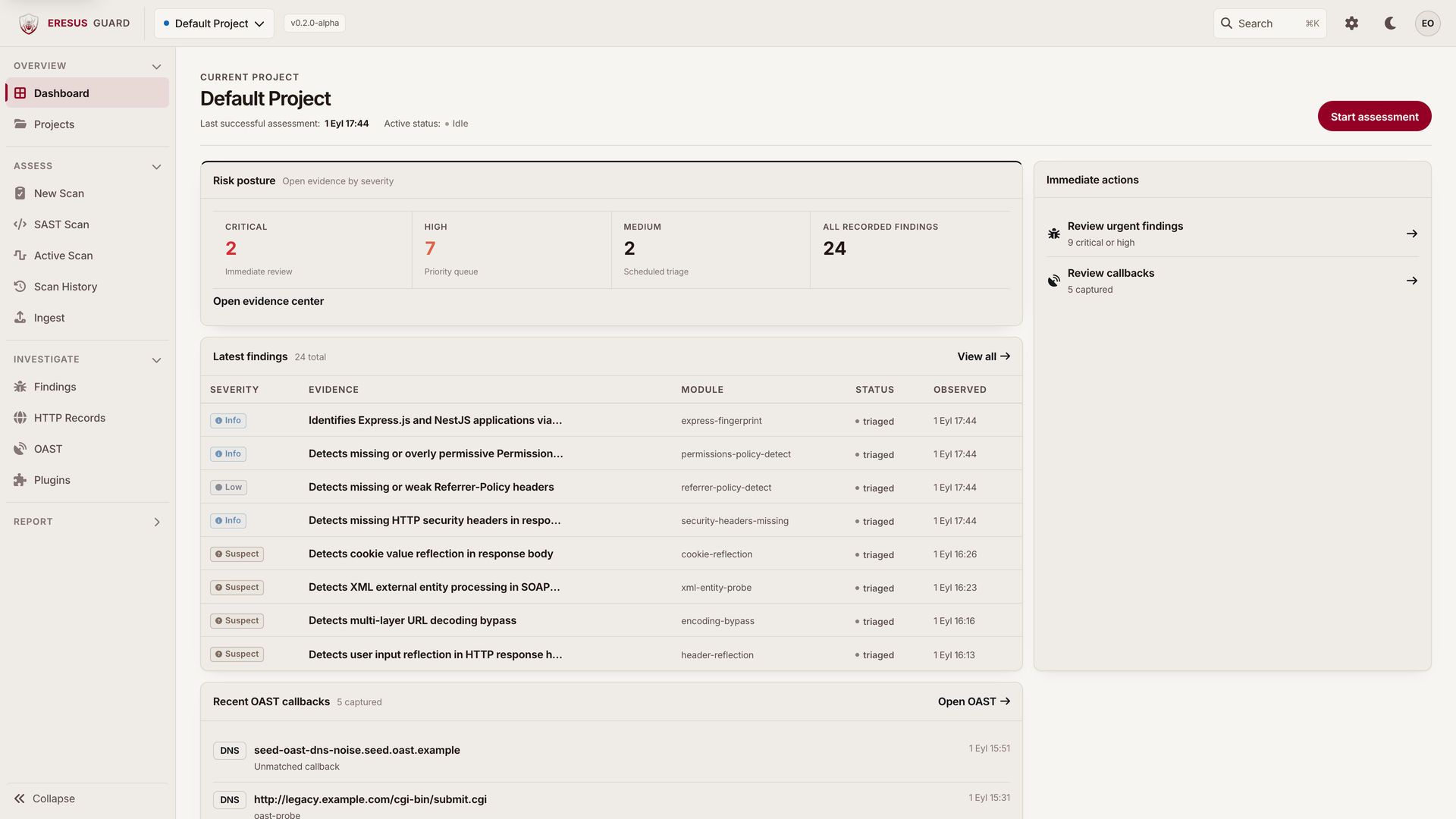Click the Start assessment button
Viewport: 1456px width, 819px height.
(1374, 116)
